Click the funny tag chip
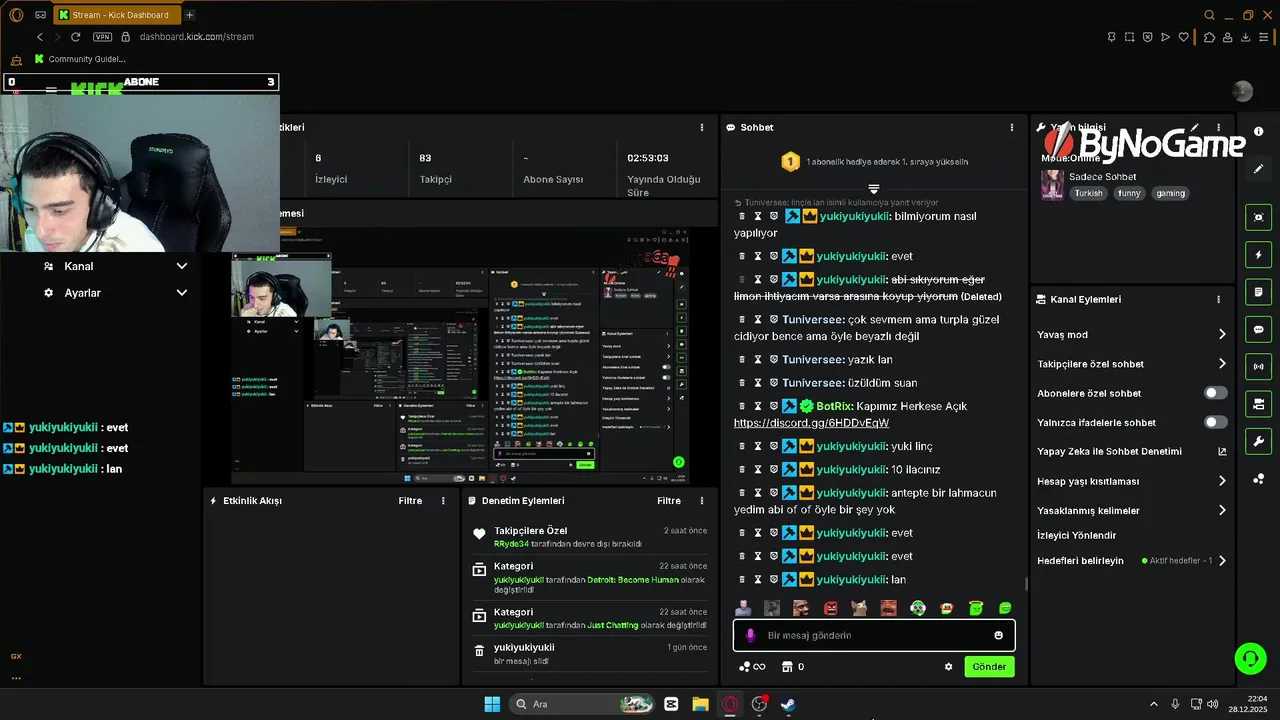The height and width of the screenshot is (720, 1280). pyautogui.click(x=1129, y=194)
